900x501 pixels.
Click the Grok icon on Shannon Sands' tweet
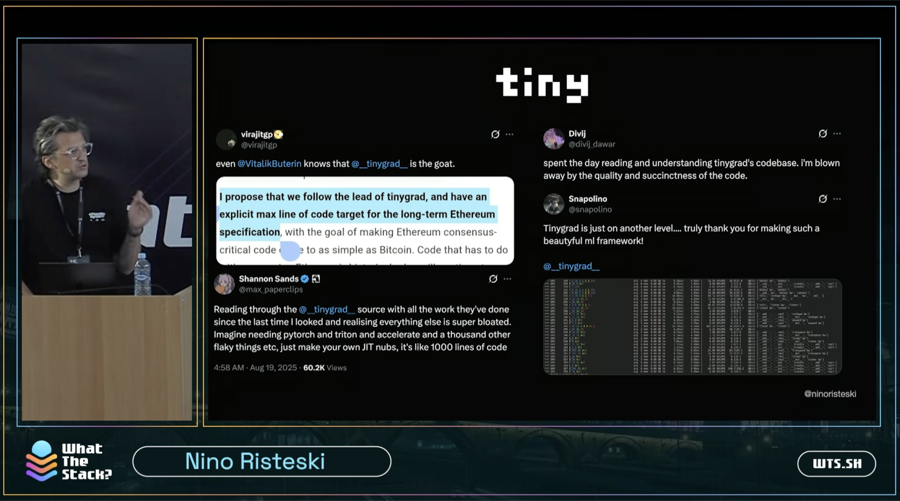tap(493, 279)
